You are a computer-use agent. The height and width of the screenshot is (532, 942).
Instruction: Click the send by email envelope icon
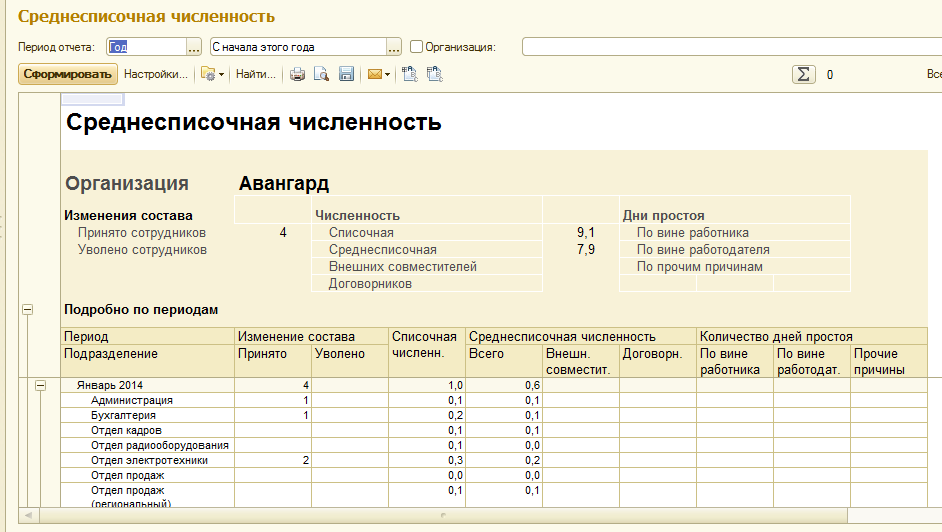coord(378,74)
